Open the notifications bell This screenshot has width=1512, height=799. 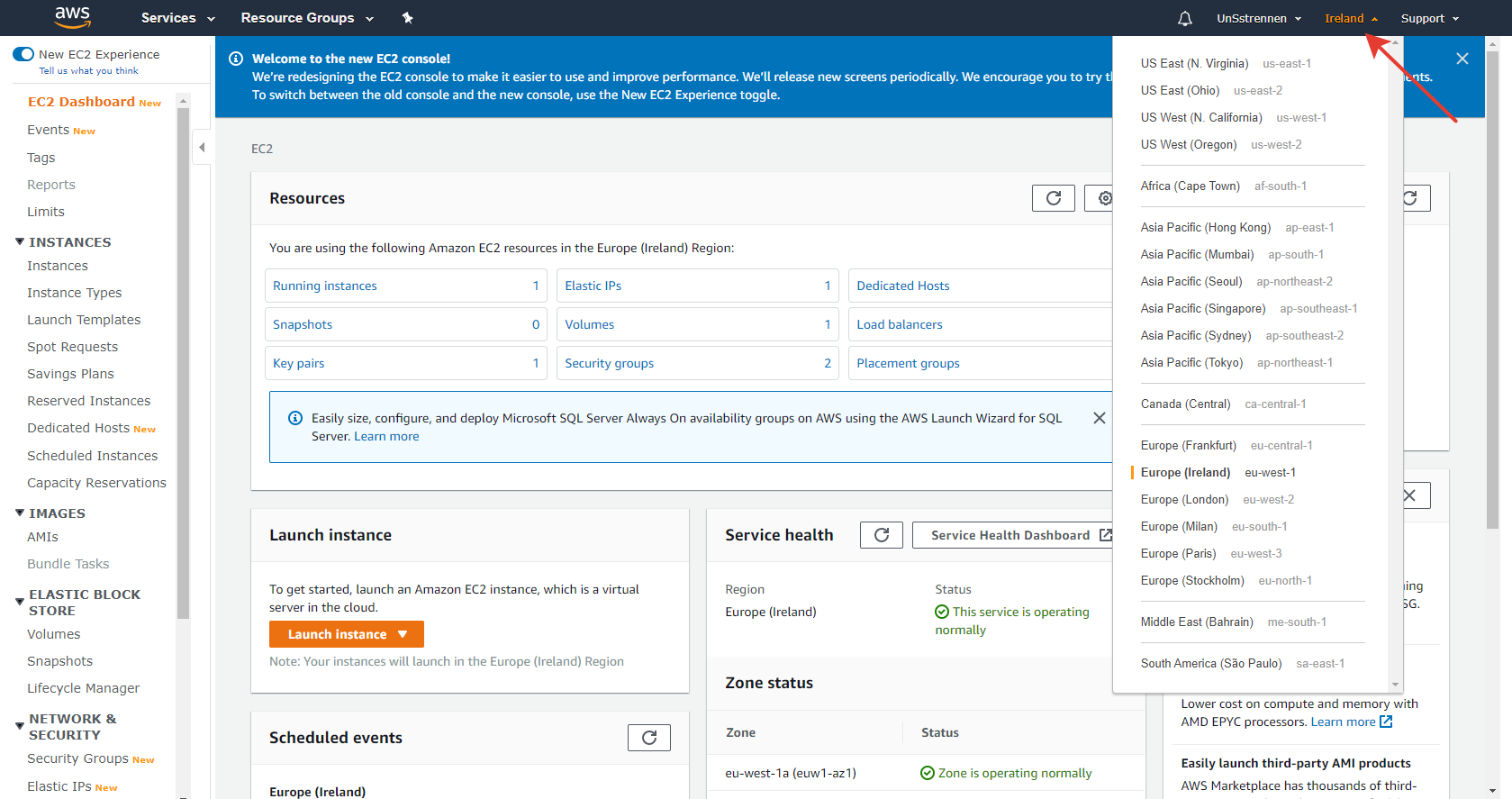[x=1185, y=18]
